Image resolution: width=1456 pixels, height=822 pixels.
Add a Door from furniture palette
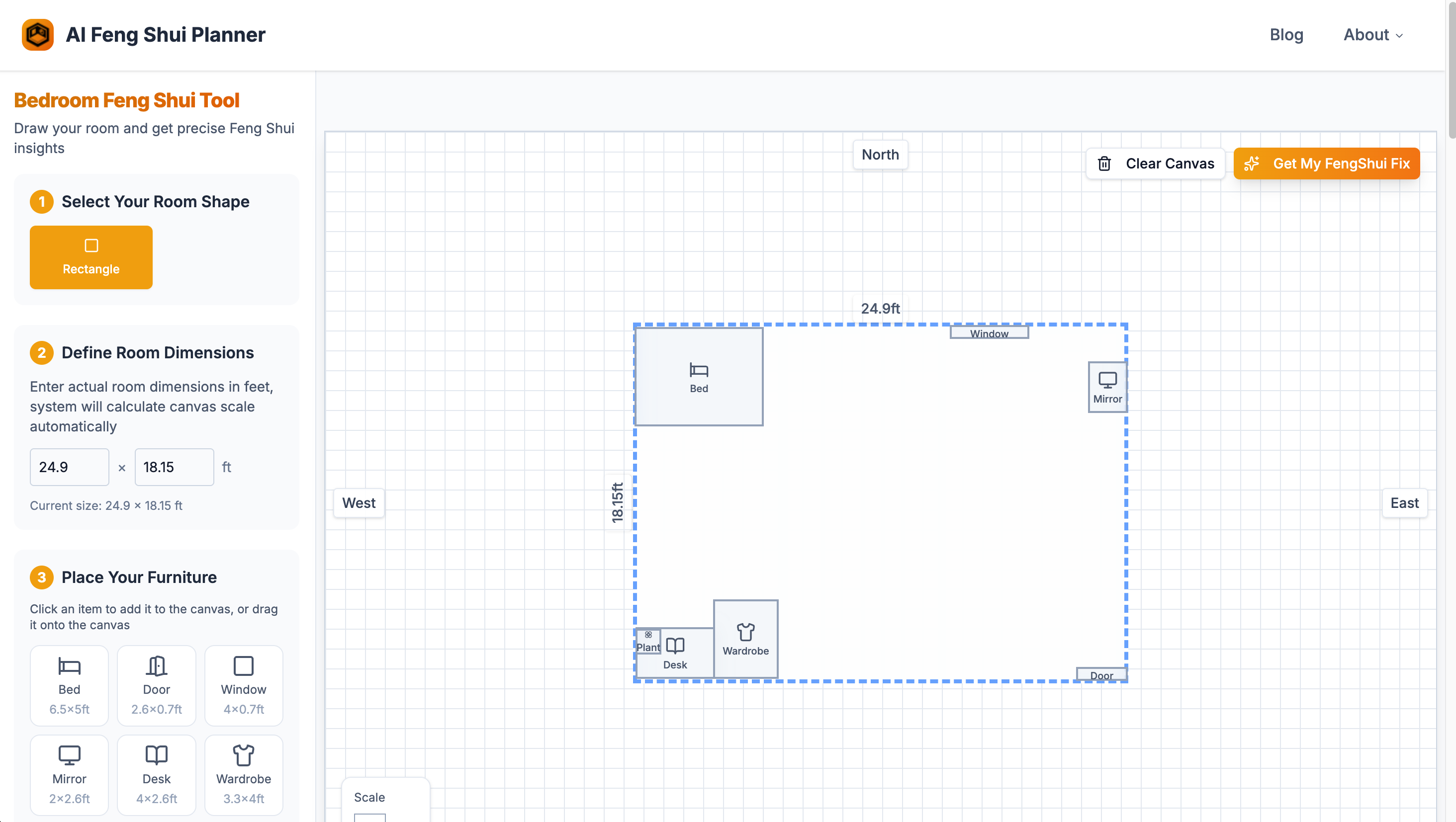[157, 685]
